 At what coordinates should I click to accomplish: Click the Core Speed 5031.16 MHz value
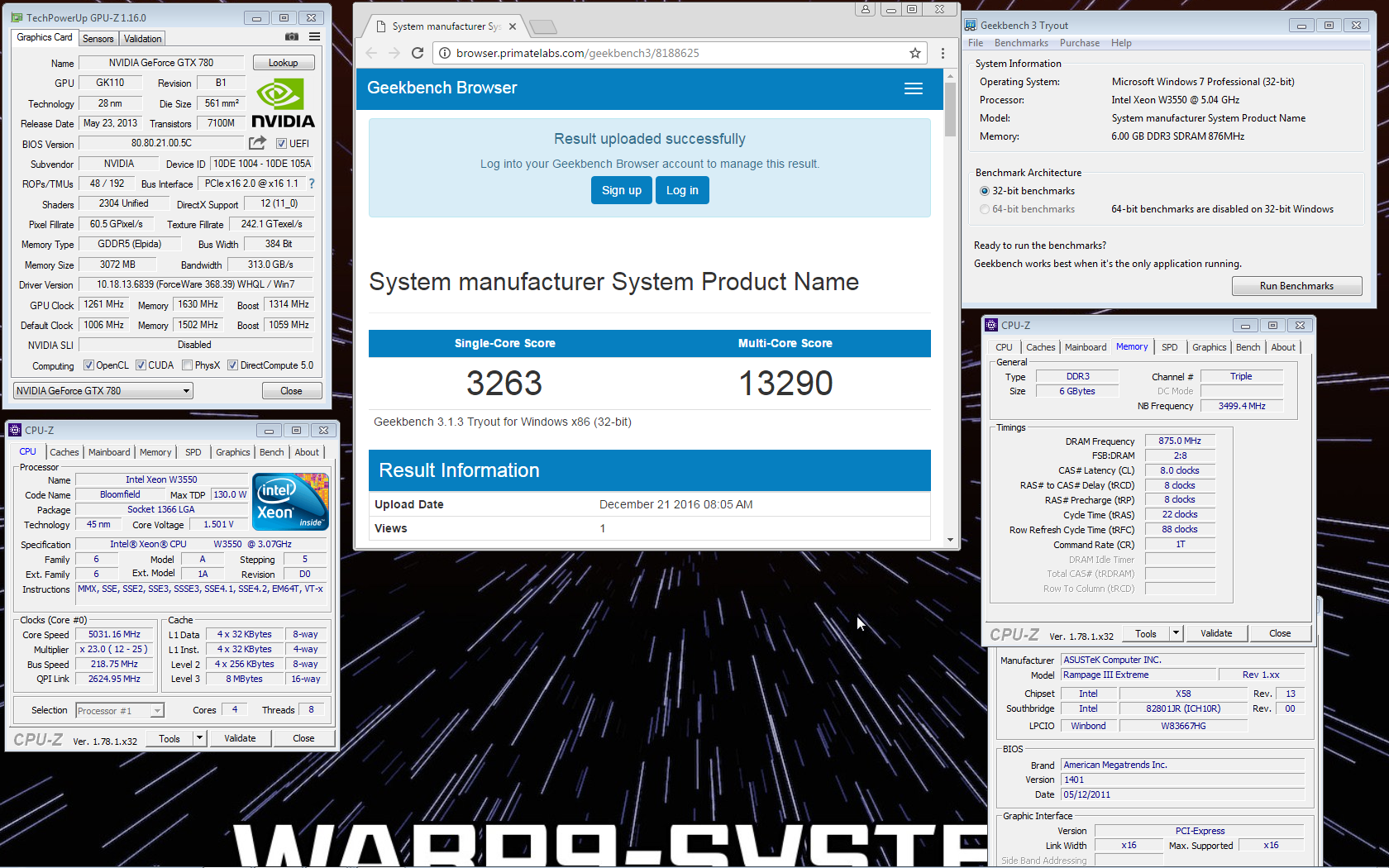point(114,634)
